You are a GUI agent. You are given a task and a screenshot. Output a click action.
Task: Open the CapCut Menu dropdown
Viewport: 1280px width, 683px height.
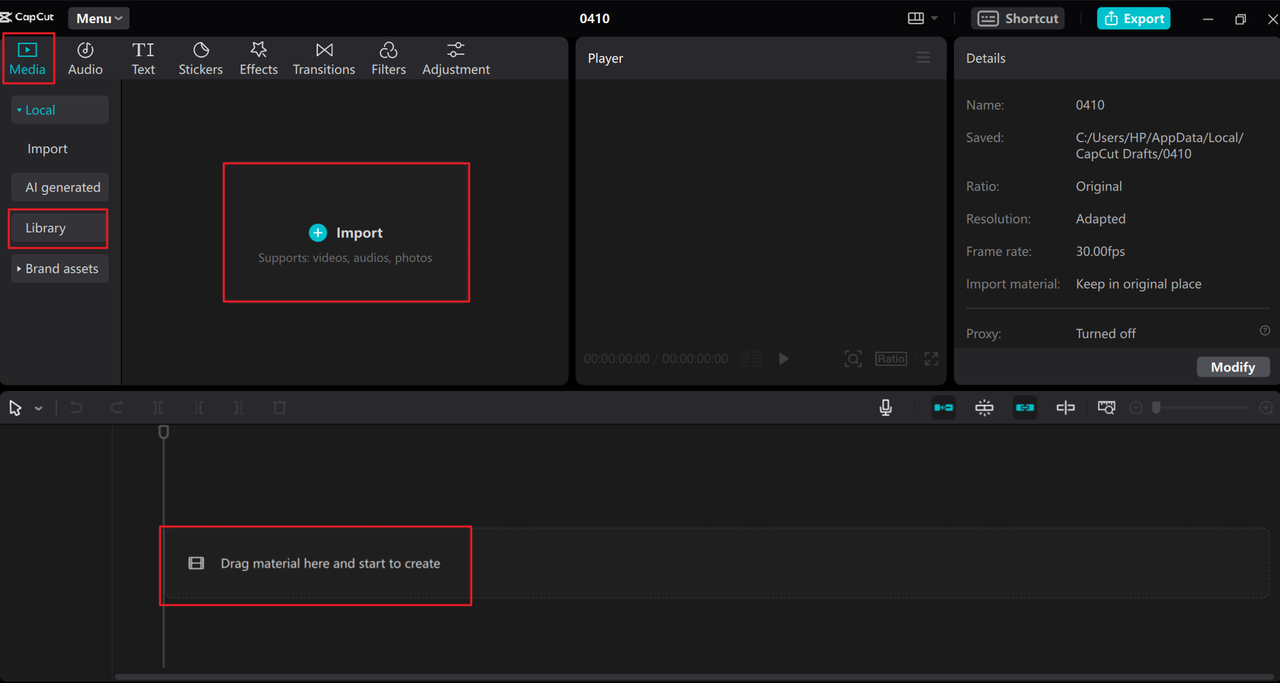[x=99, y=18]
